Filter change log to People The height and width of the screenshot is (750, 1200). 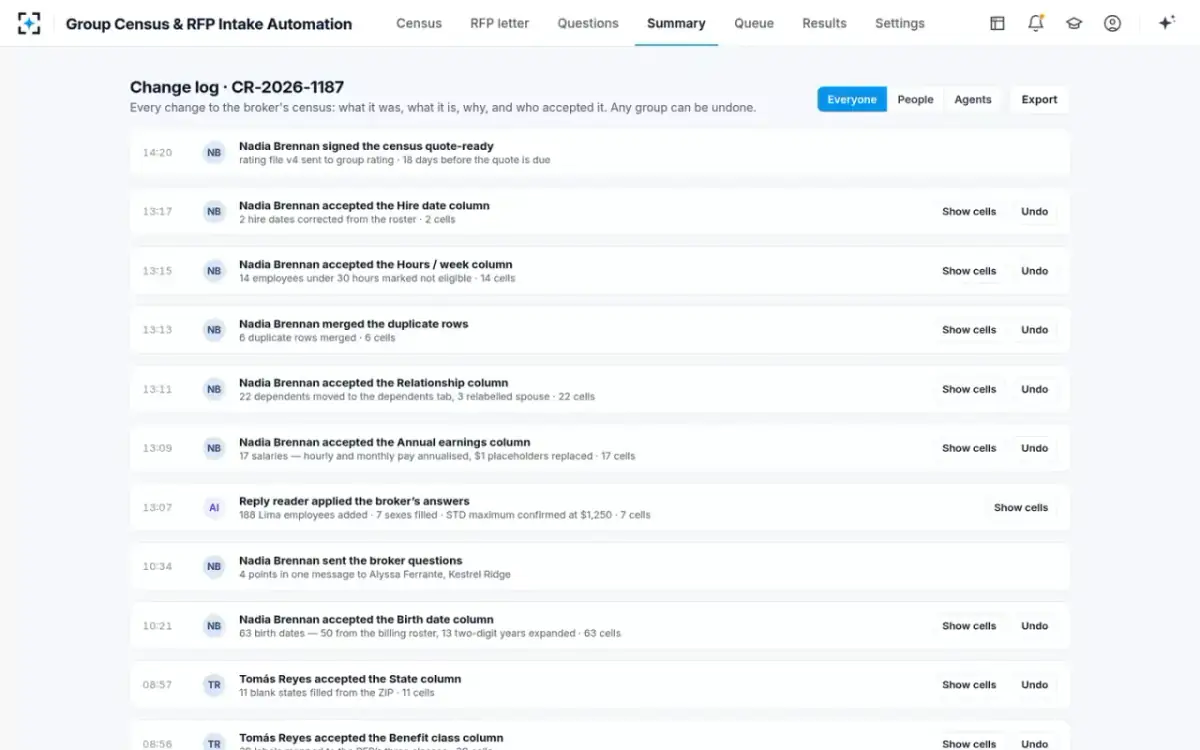pyautogui.click(x=915, y=99)
